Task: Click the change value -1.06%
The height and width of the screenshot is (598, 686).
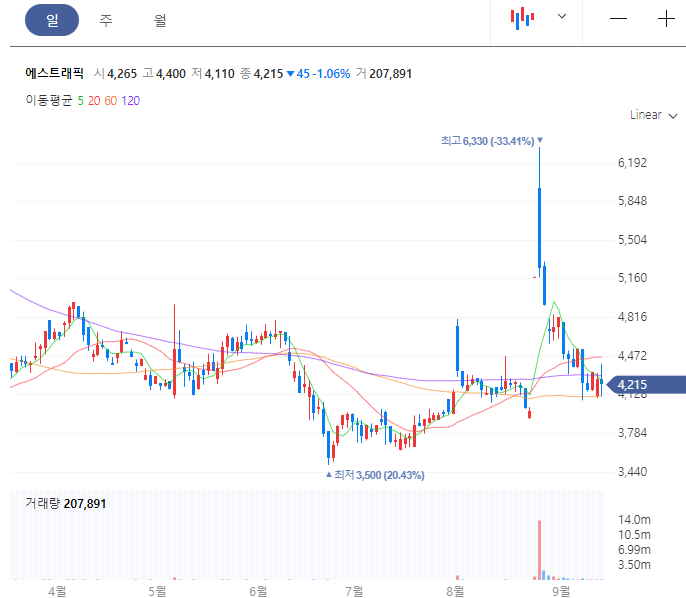Action: (x=331, y=74)
